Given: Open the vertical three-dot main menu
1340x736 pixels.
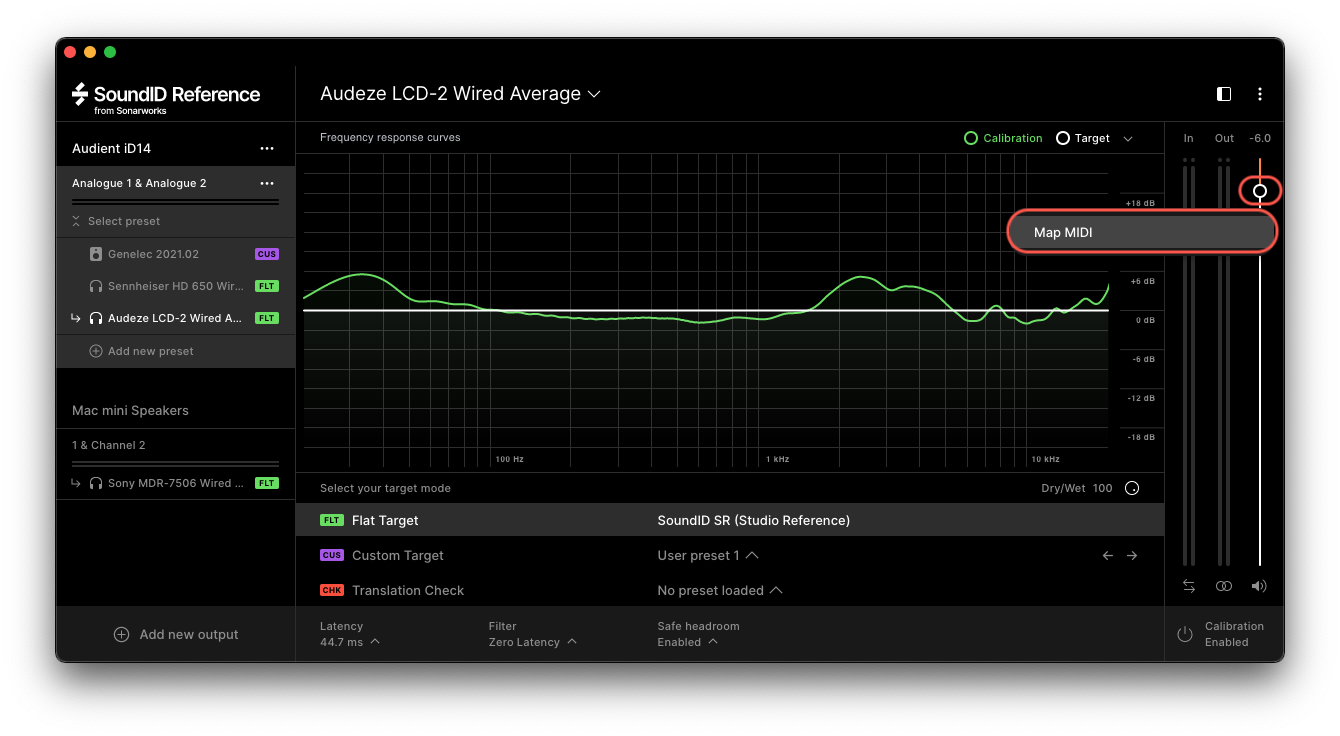Looking at the screenshot, I should tap(1260, 94).
